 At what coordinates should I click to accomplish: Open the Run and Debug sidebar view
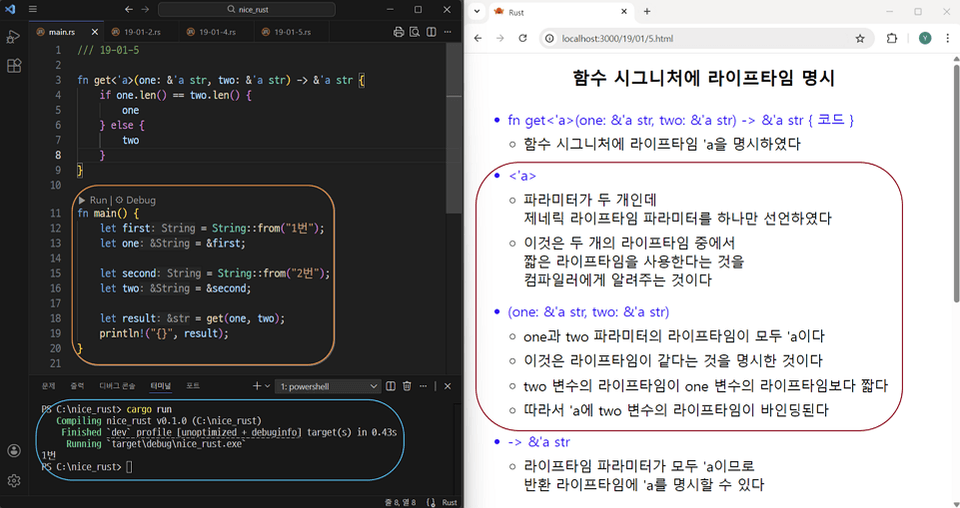click(14, 37)
